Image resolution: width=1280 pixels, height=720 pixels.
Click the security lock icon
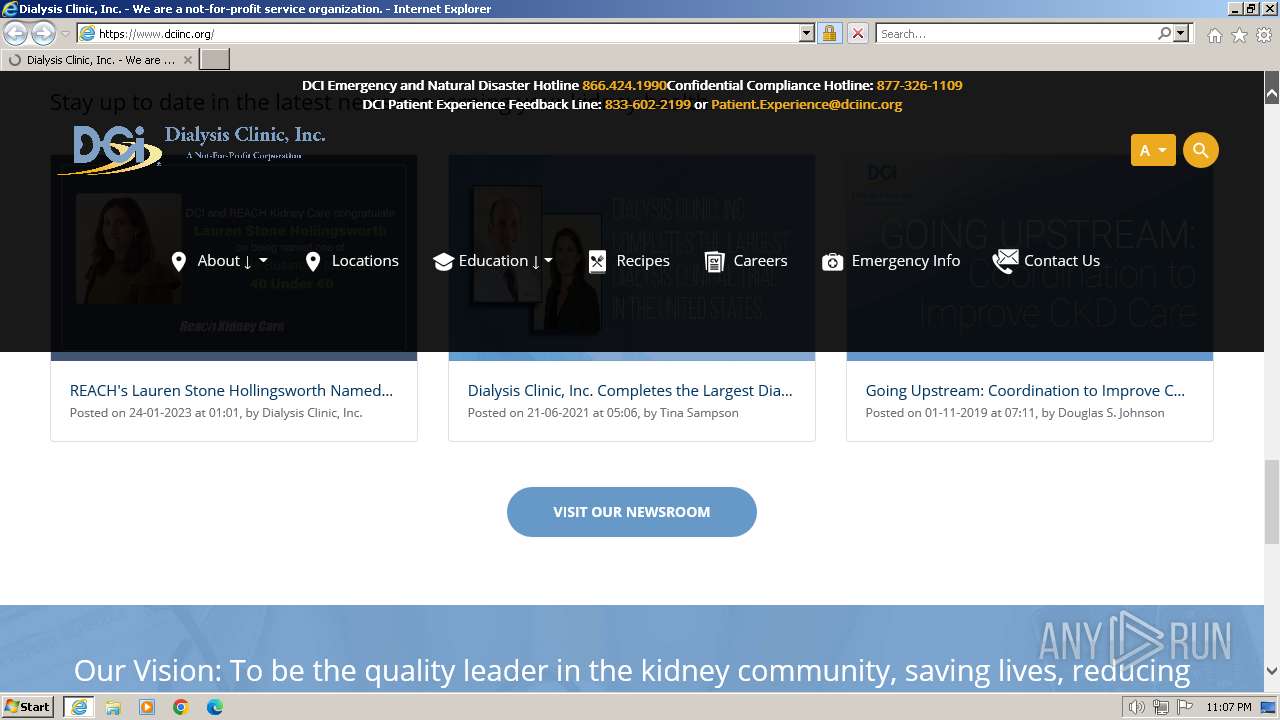(x=829, y=33)
